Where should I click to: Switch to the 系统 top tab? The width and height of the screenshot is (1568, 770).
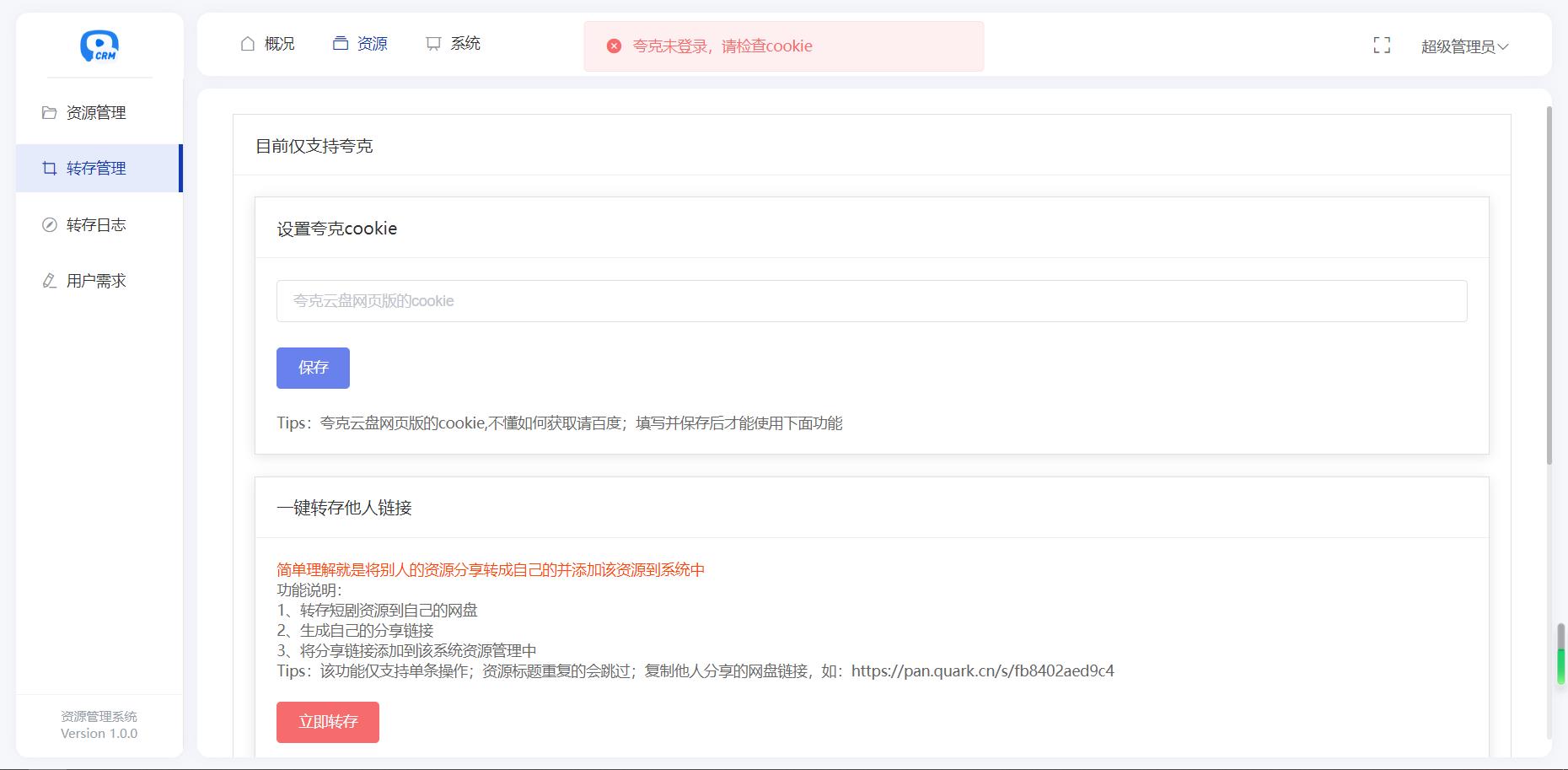[x=453, y=44]
